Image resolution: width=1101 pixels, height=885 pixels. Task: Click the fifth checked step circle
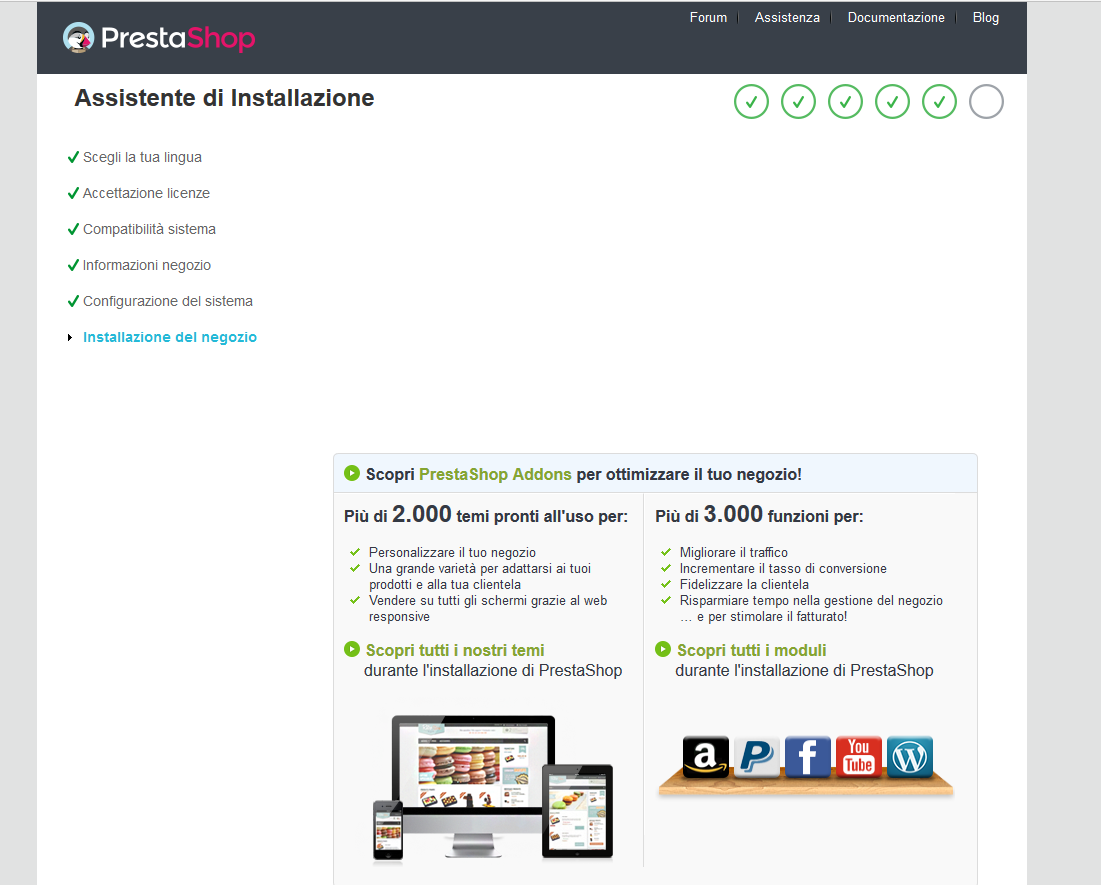939,102
